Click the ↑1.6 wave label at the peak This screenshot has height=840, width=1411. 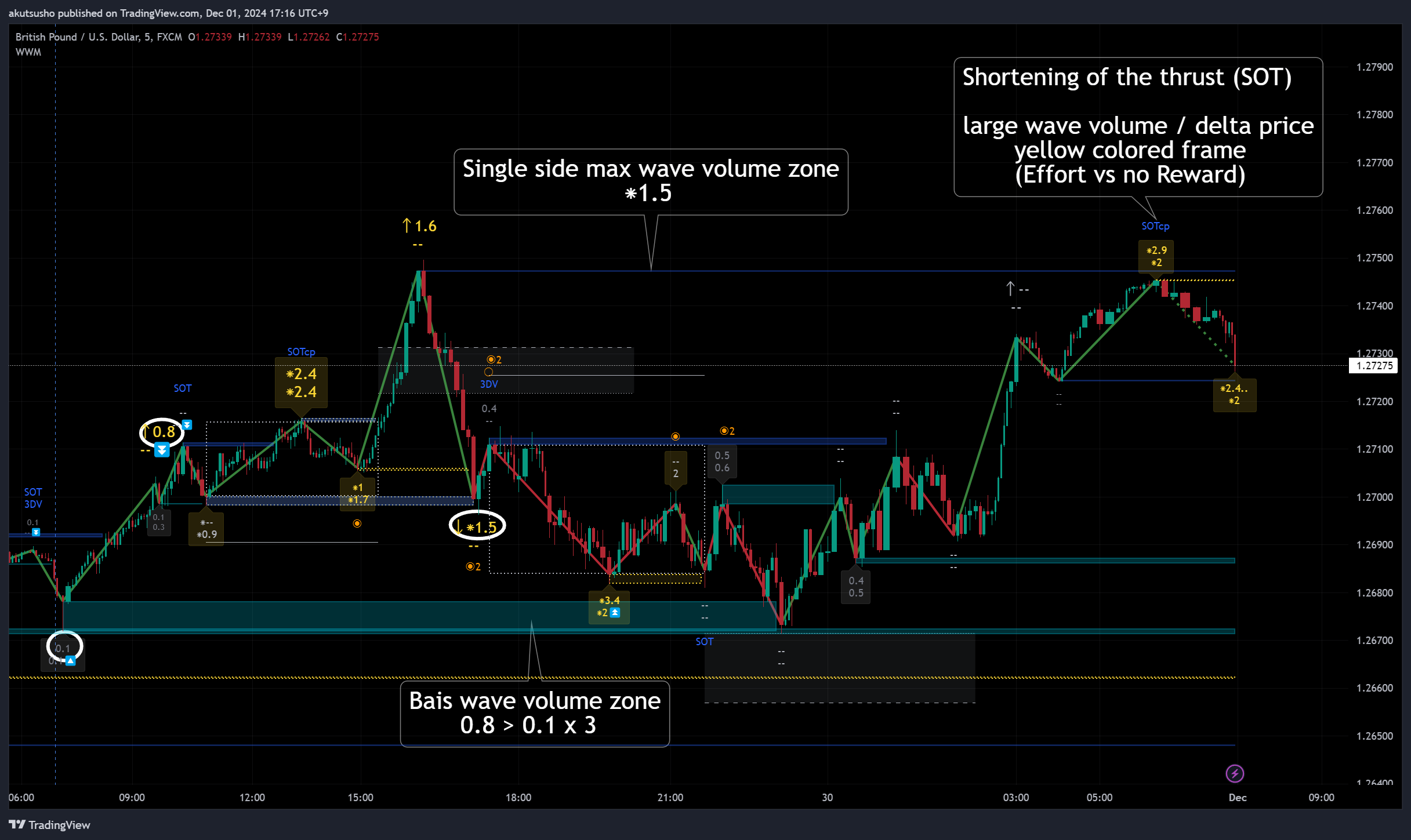pos(419,226)
